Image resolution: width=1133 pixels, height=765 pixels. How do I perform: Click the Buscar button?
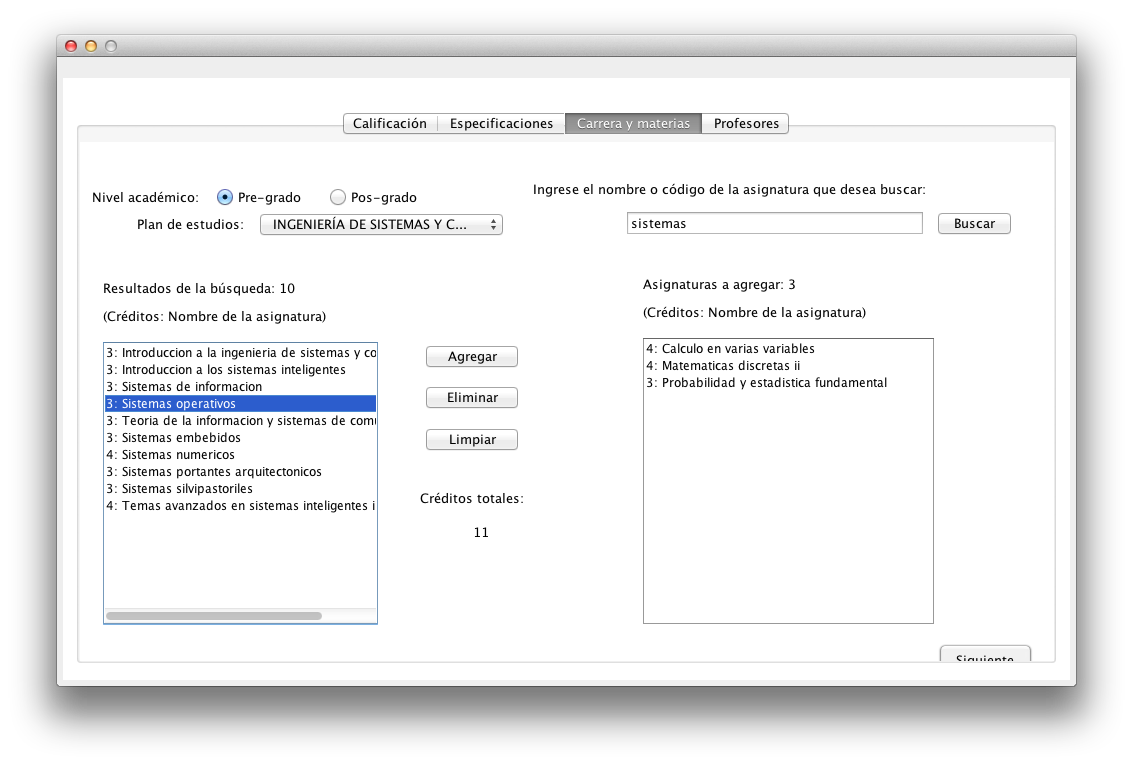[x=974, y=223]
